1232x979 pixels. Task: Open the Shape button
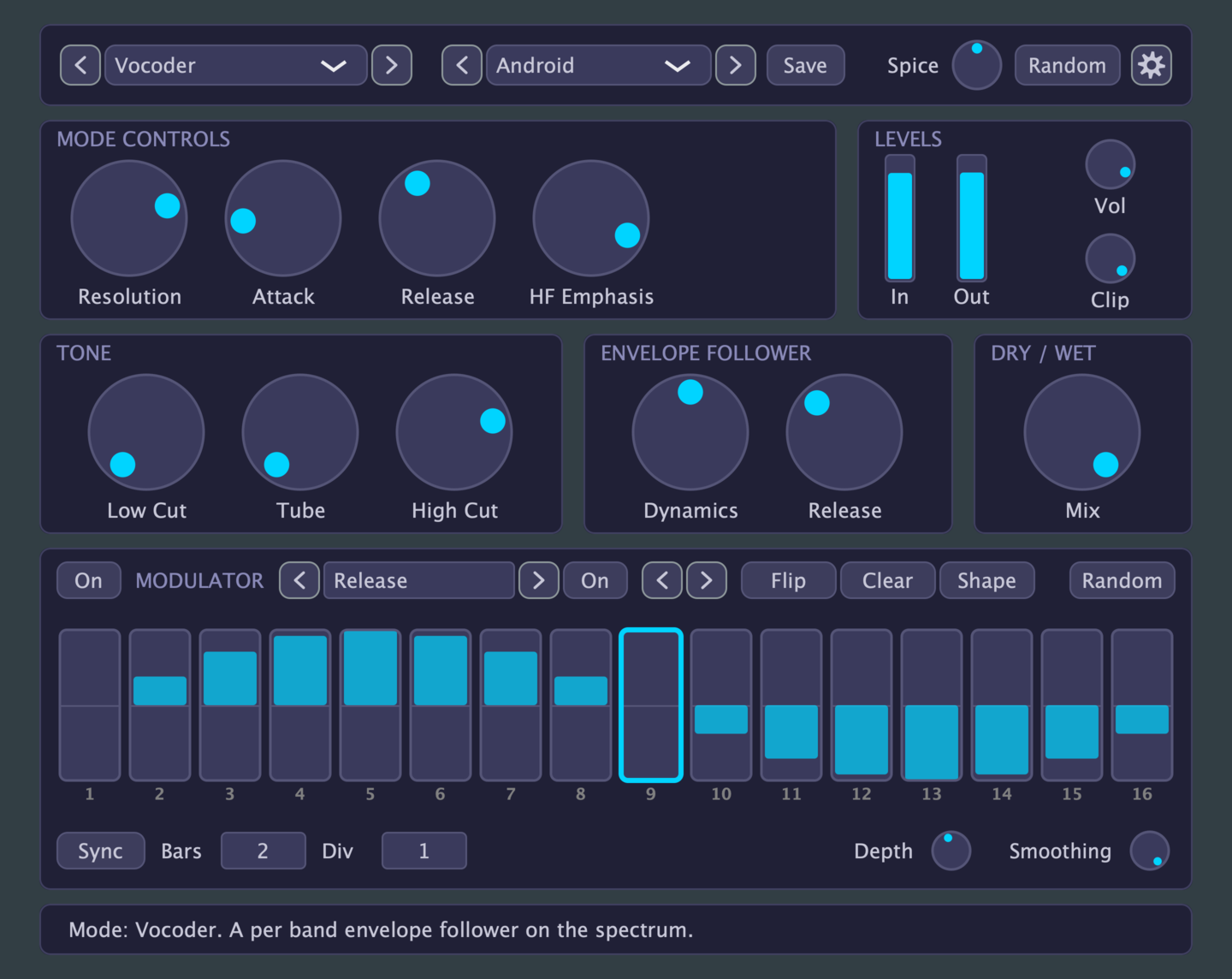pyautogui.click(x=987, y=580)
